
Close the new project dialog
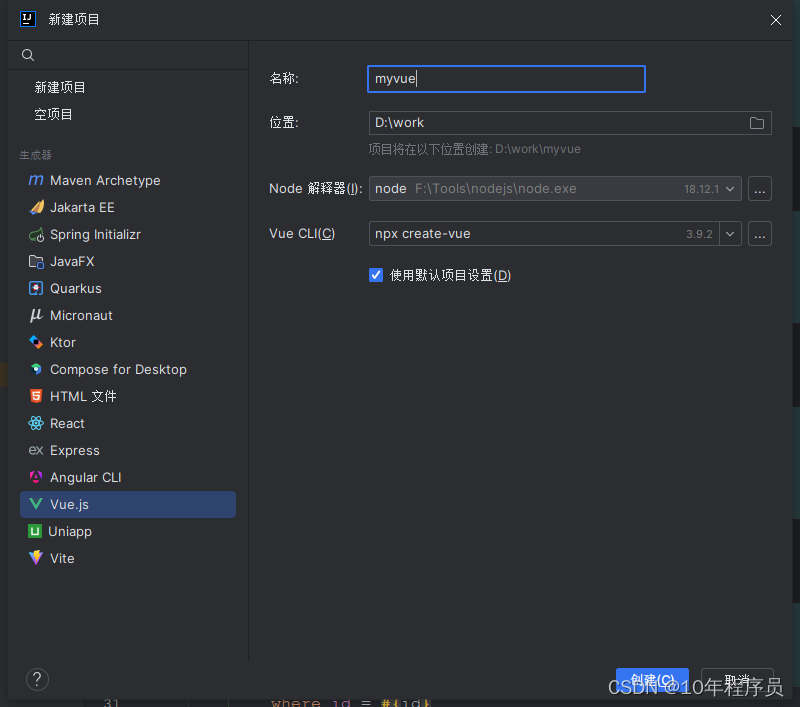point(776,20)
